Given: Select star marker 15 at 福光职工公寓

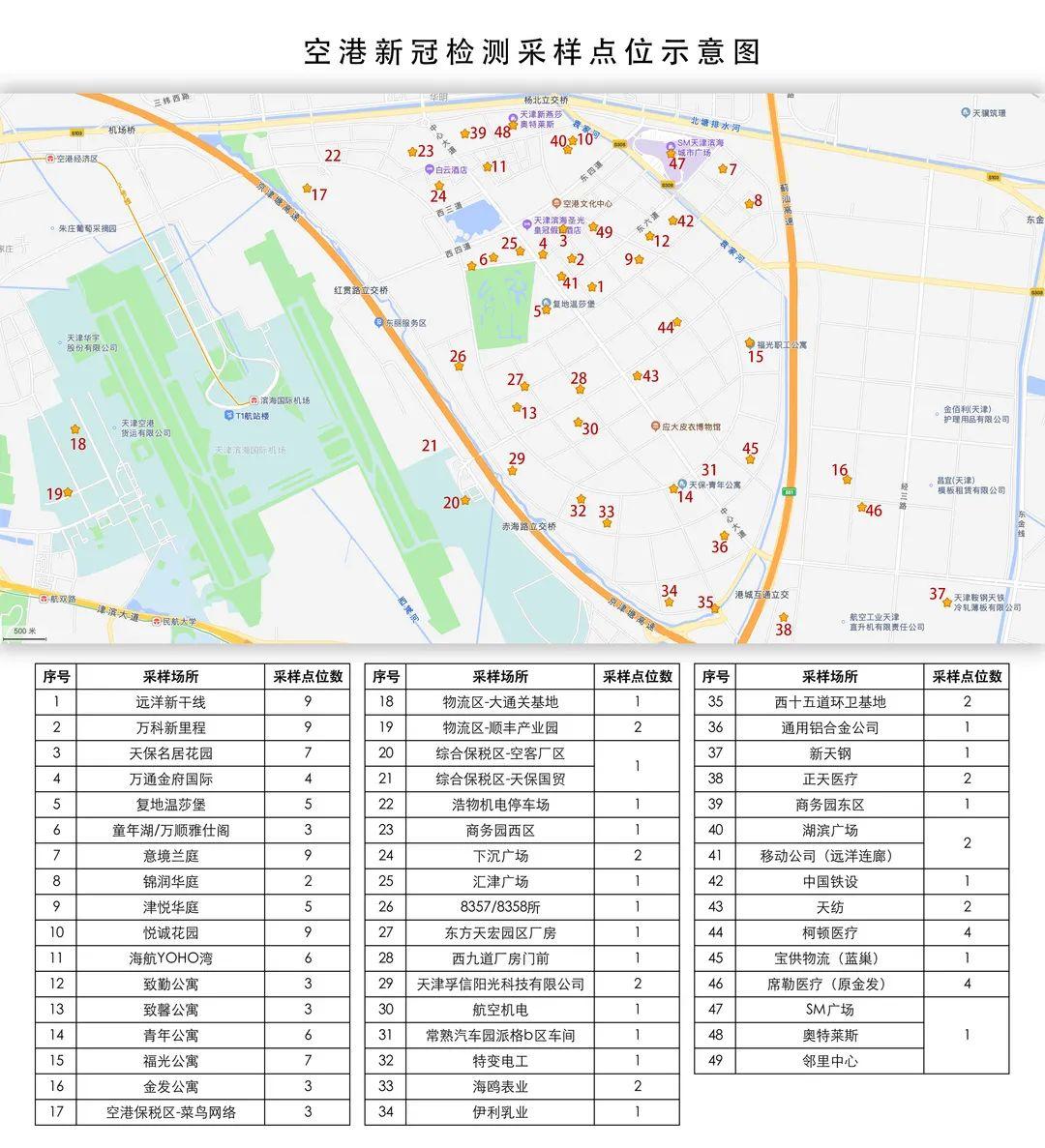Looking at the screenshot, I should point(748,343).
